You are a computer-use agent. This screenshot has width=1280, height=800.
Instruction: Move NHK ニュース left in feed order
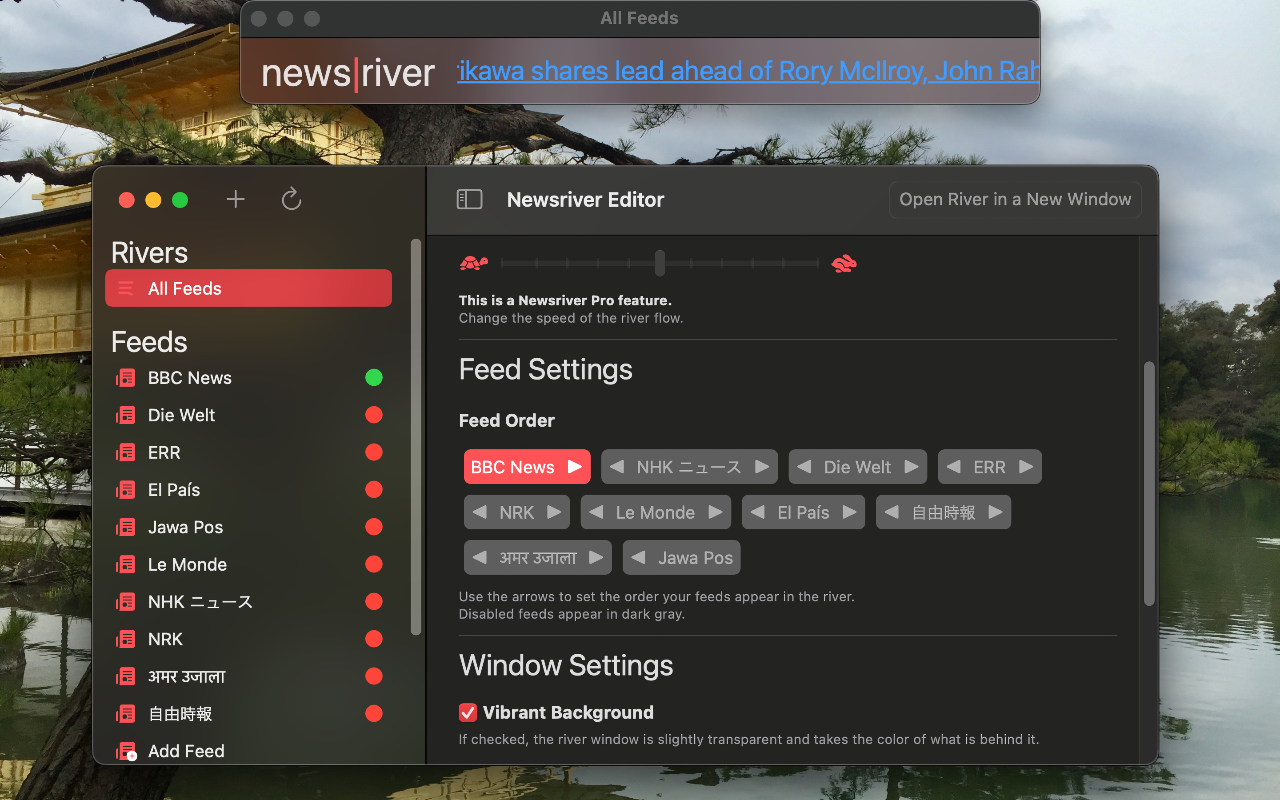pos(617,467)
